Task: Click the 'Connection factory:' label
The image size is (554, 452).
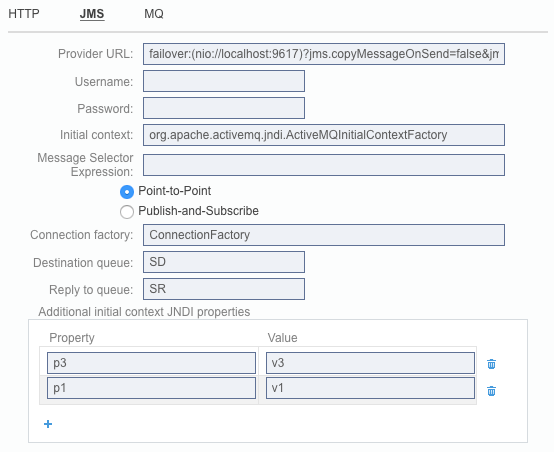Action: click(82, 235)
